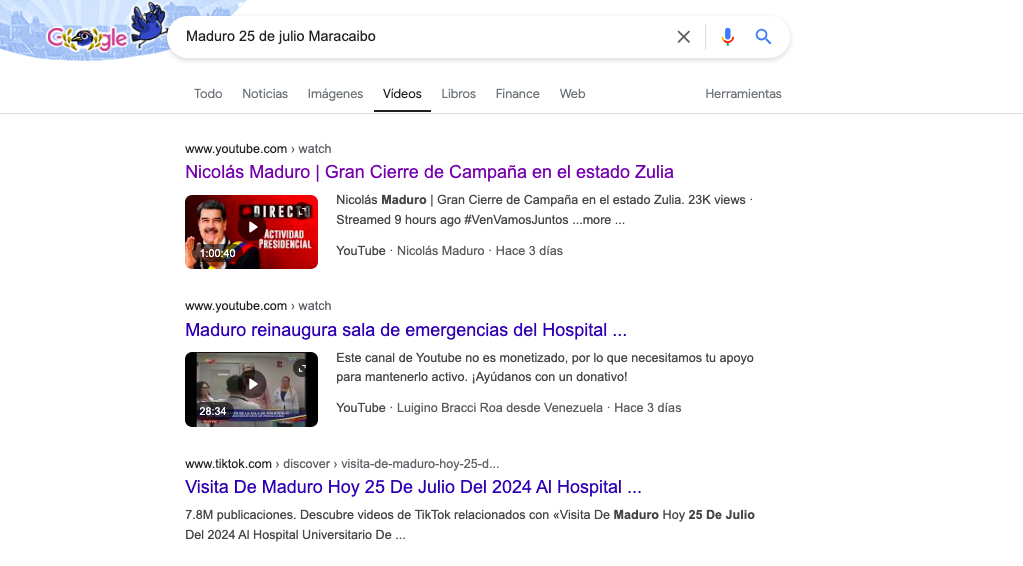The height and width of the screenshot is (566, 1023).
Task: Click the search field containing Maduro query
Action: pyautogui.click(x=420, y=37)
